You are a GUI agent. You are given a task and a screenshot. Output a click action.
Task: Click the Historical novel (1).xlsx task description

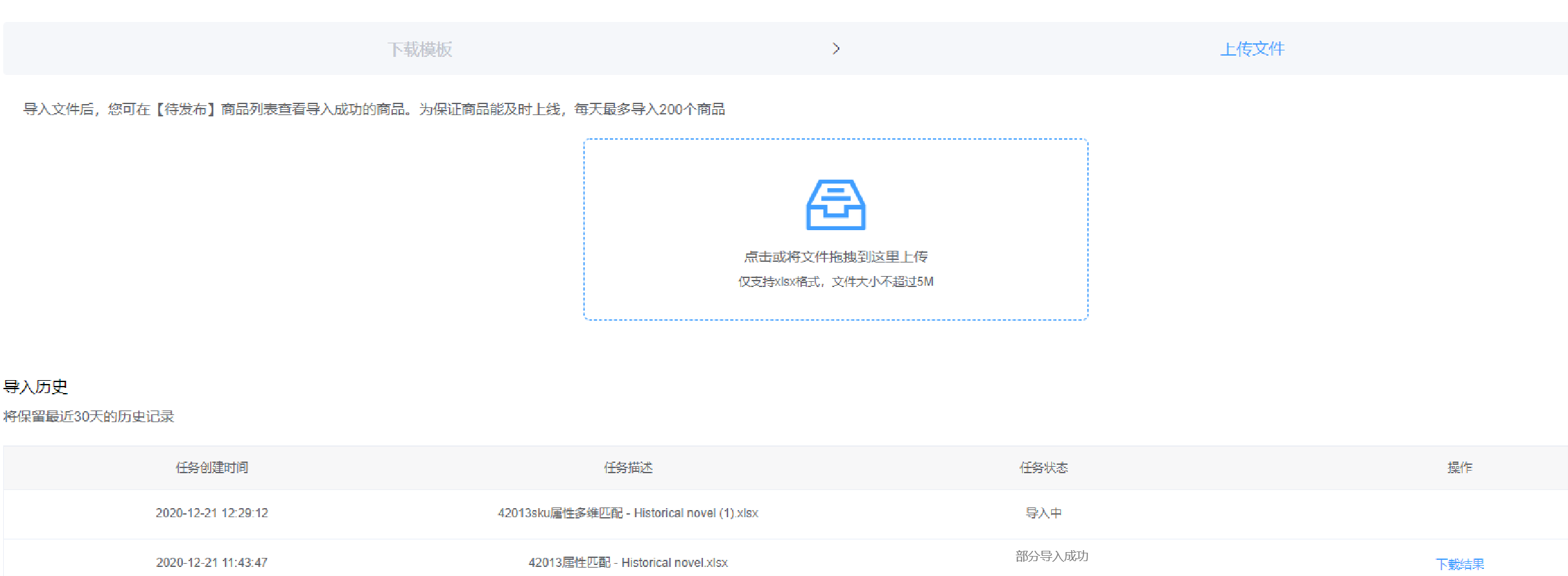(628, 513)
